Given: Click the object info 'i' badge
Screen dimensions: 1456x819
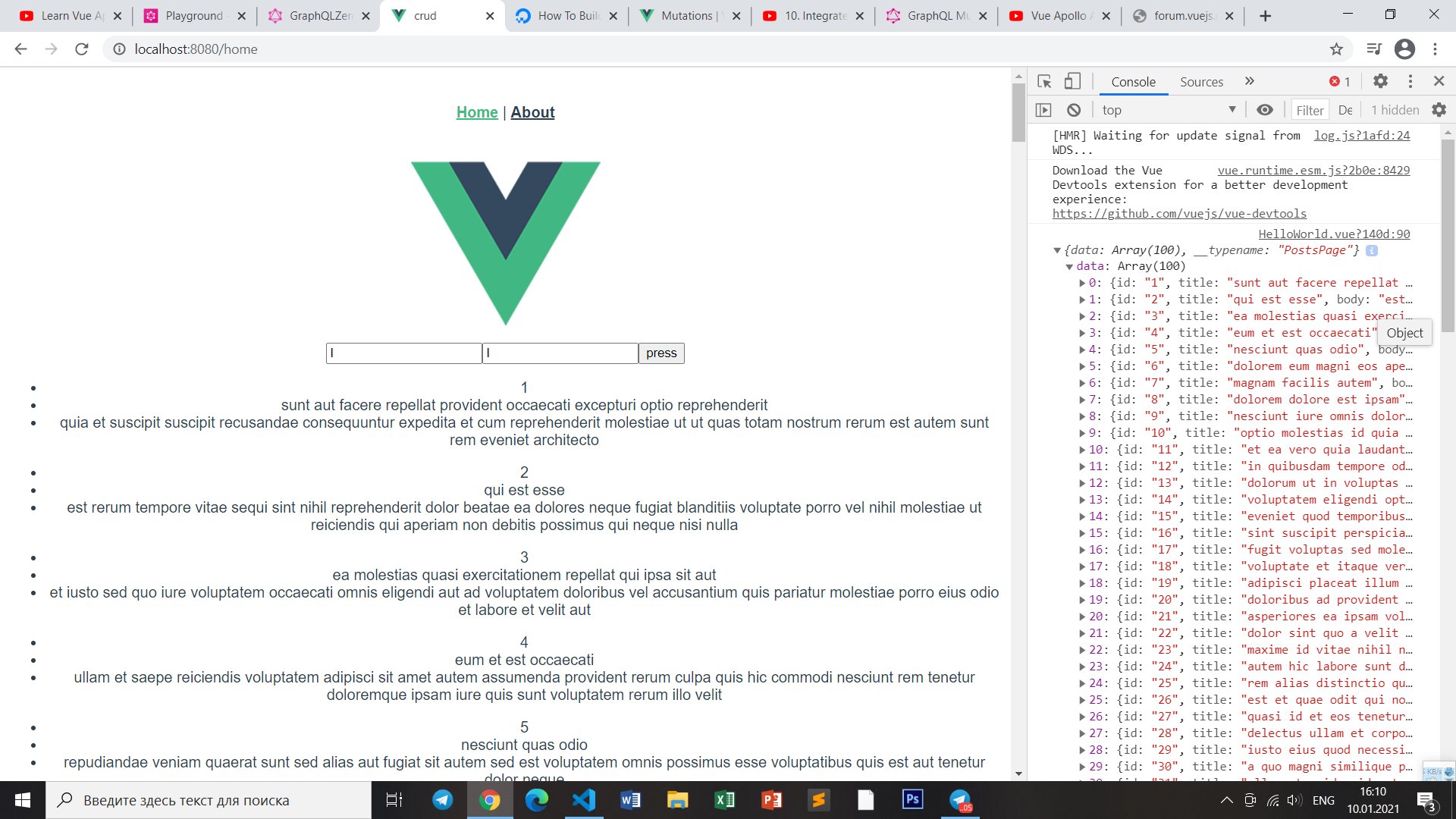Looking at the screenshot, I should (x=1372, y=250).
